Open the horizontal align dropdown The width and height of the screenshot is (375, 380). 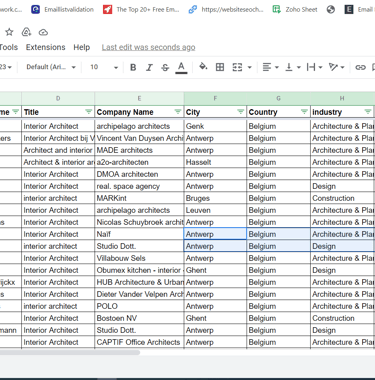(x=270, y=67)
